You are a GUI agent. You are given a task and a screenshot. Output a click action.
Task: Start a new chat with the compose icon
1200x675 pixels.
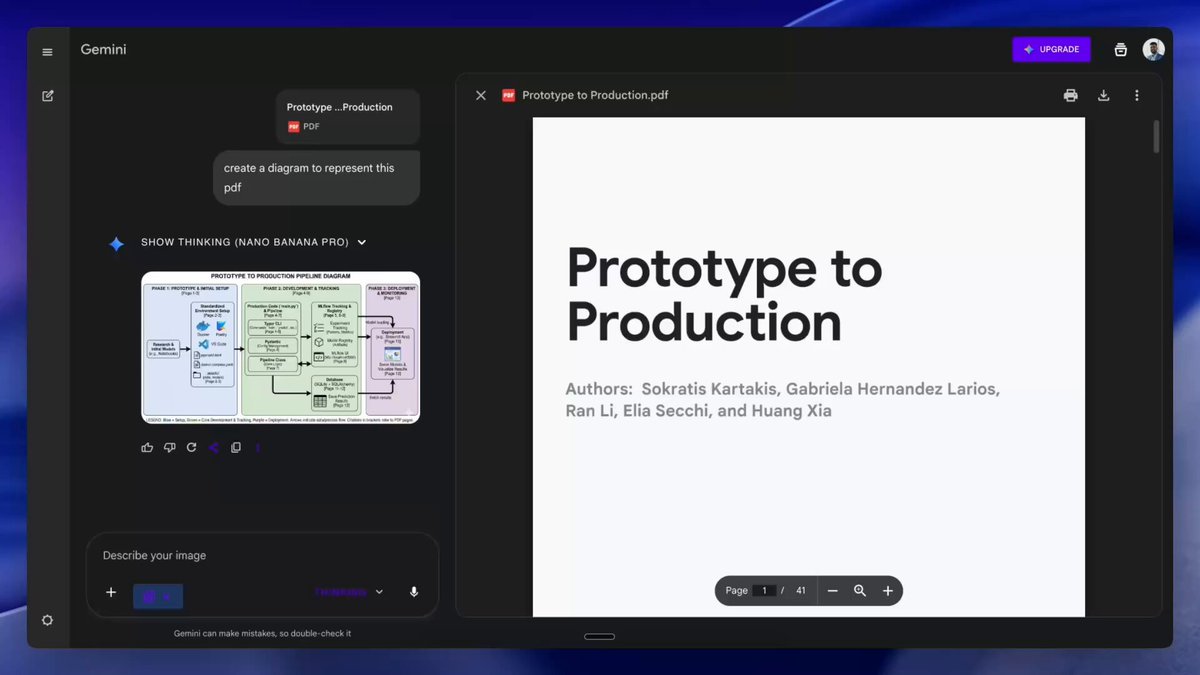pyautogui.click(x=47, y=96)
